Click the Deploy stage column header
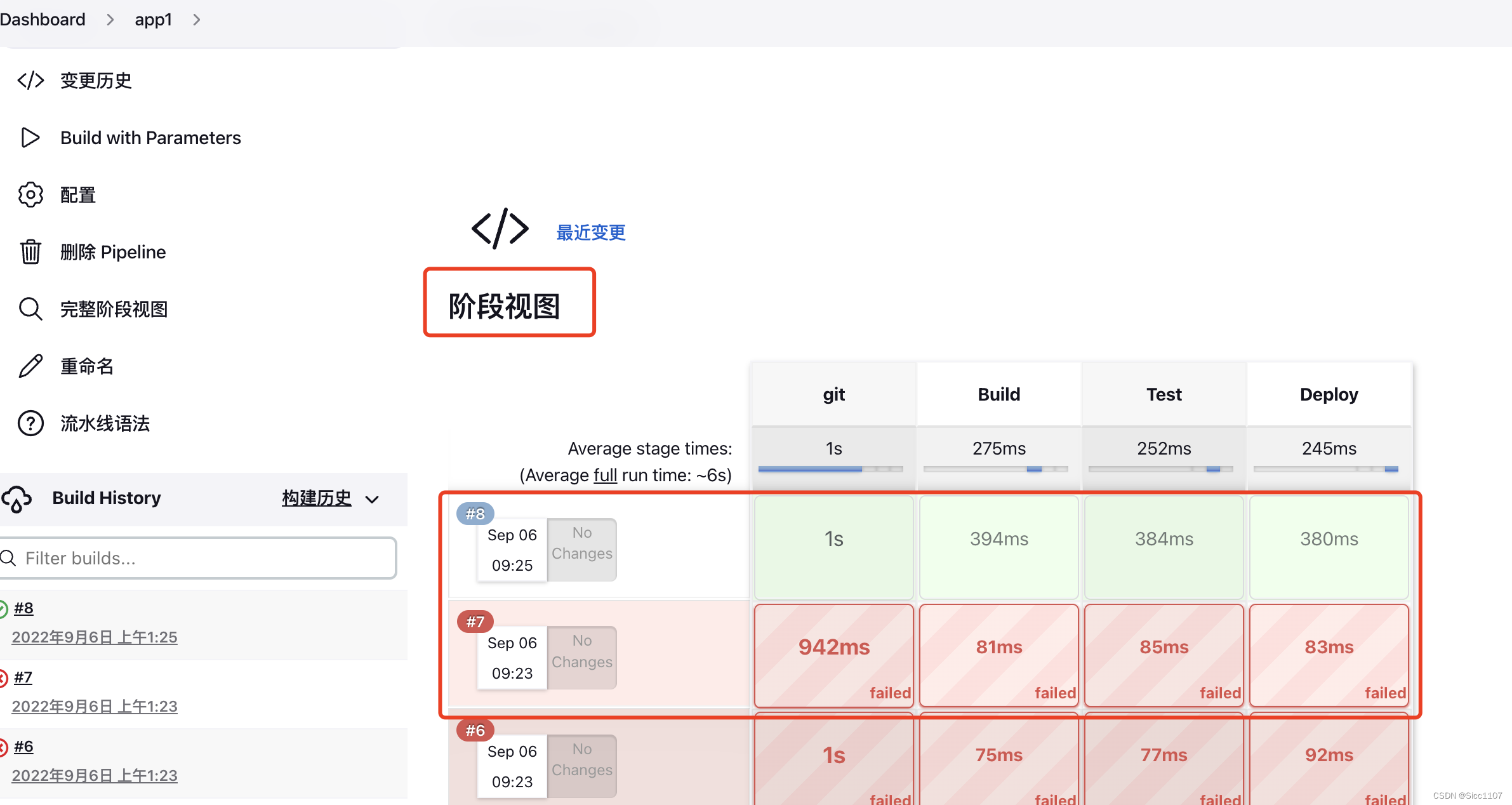 coord(1329,394)
